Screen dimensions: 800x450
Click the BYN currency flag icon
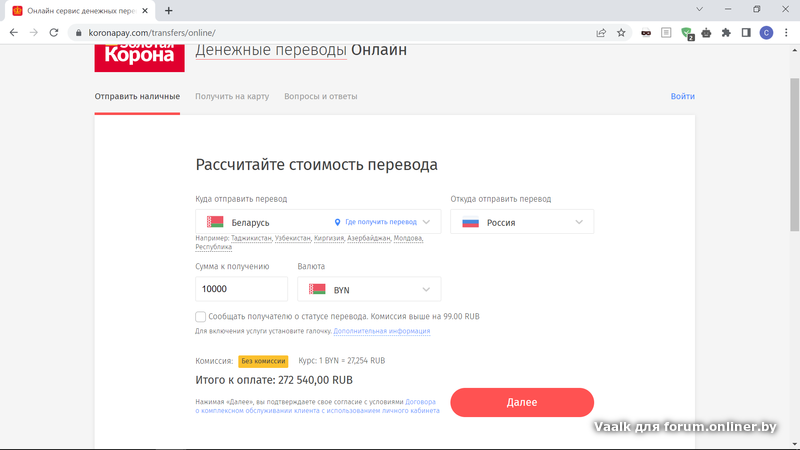pyautogui.click(x=317, y=289)
